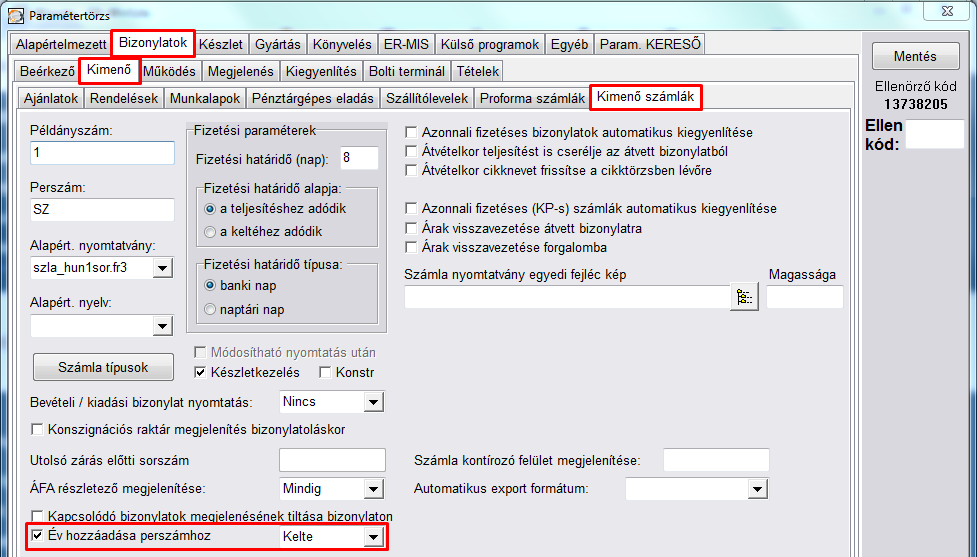The image size is (977, 557).
Task: Select the Kimenő számlák tab
Action: click(646, 97)
